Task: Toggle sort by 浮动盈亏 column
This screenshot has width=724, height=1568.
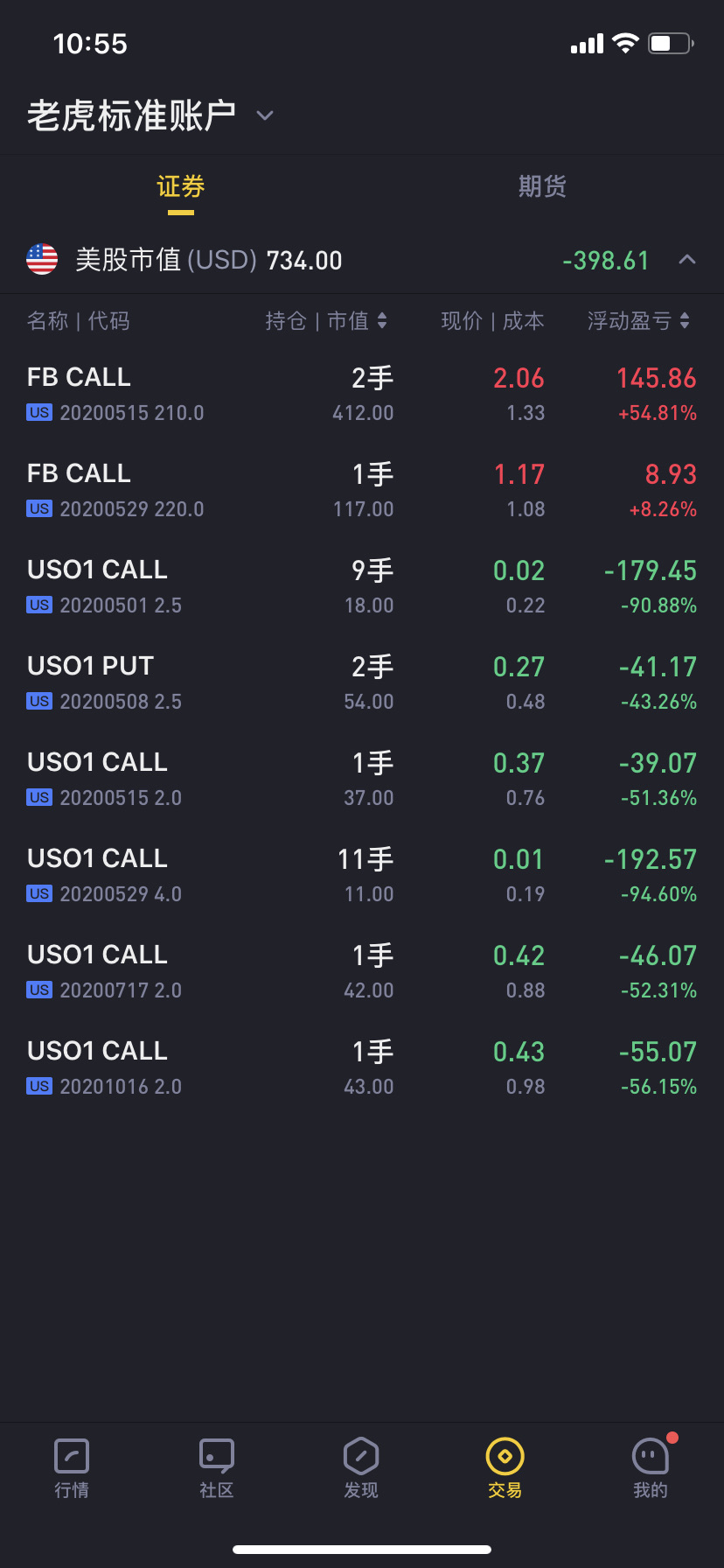Action: (x=638, y=321)
